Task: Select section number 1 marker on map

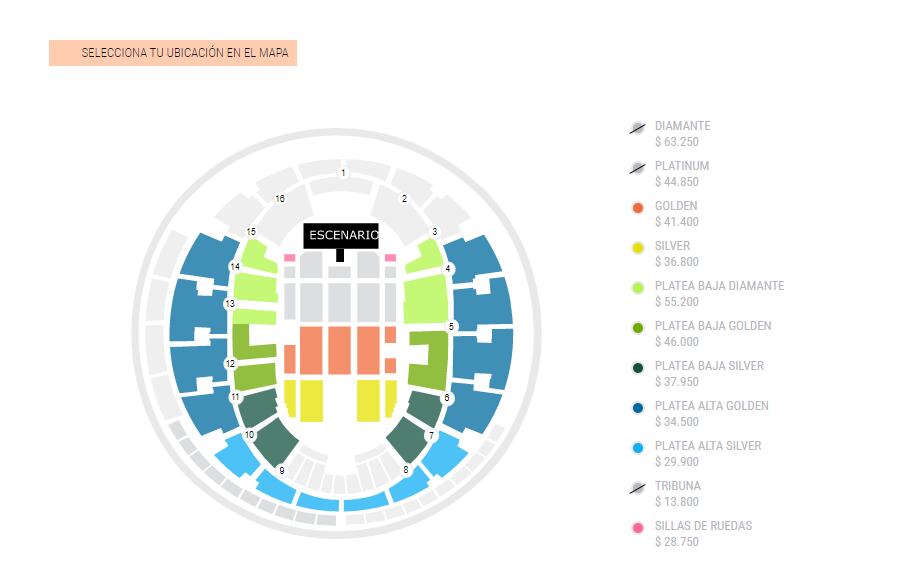Action: pos(343,173)
